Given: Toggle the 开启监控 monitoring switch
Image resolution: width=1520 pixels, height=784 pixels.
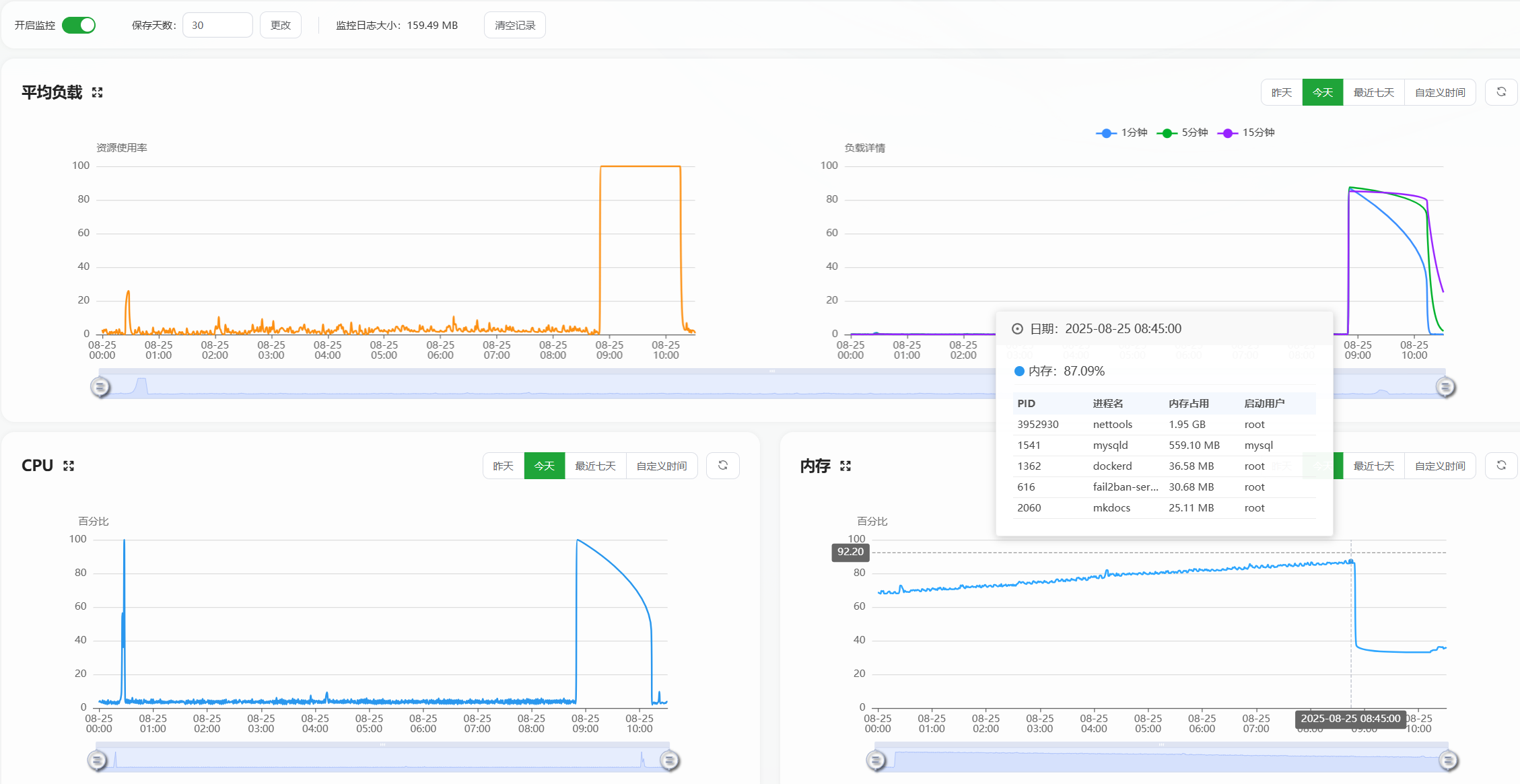Looking at the screenshot, I should coord(79,25).
